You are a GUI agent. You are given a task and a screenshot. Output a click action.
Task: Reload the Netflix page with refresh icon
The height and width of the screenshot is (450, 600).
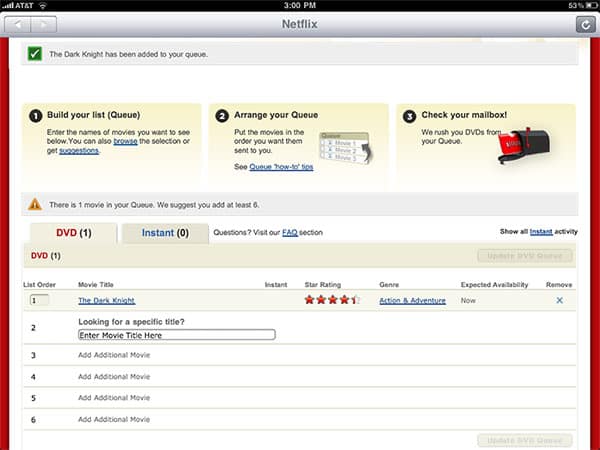pyautogui.click(x=585, y=25)
